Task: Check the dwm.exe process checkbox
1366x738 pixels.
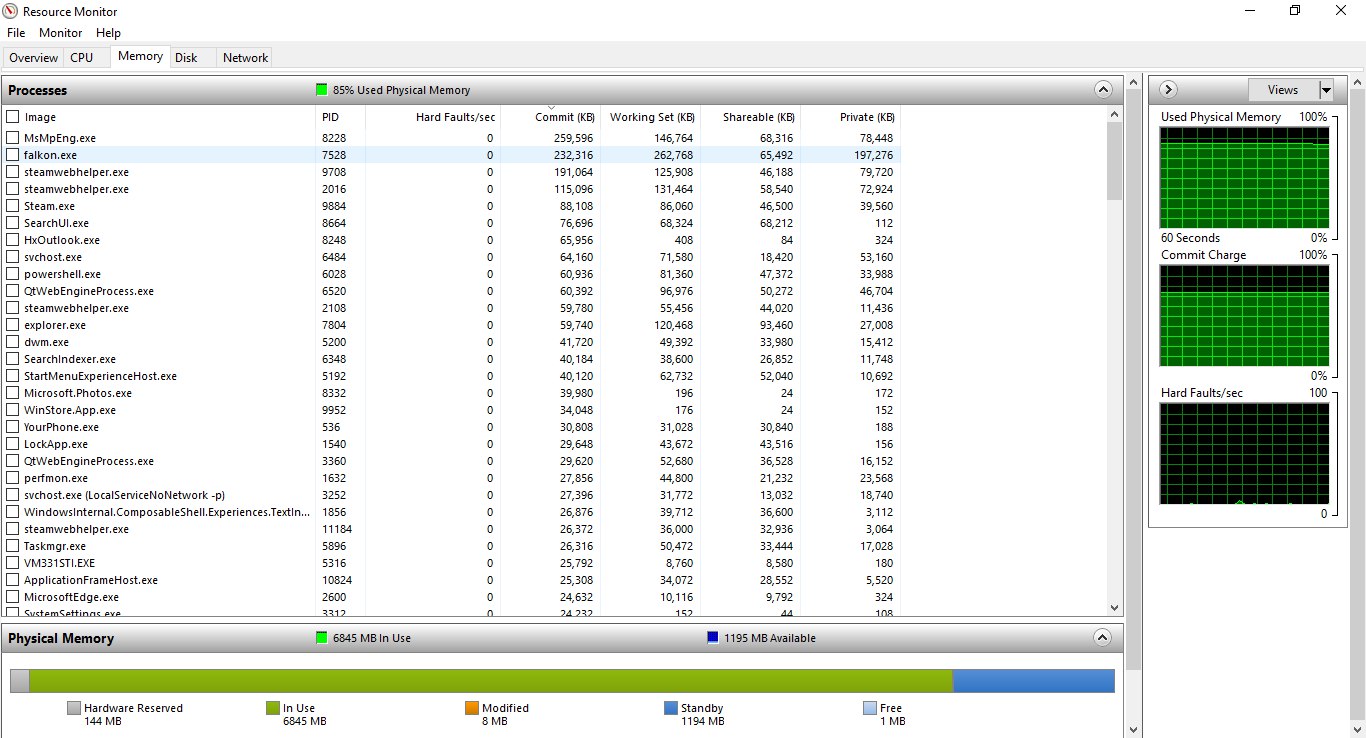Action: pyautogui.click(x=13, y=342)
